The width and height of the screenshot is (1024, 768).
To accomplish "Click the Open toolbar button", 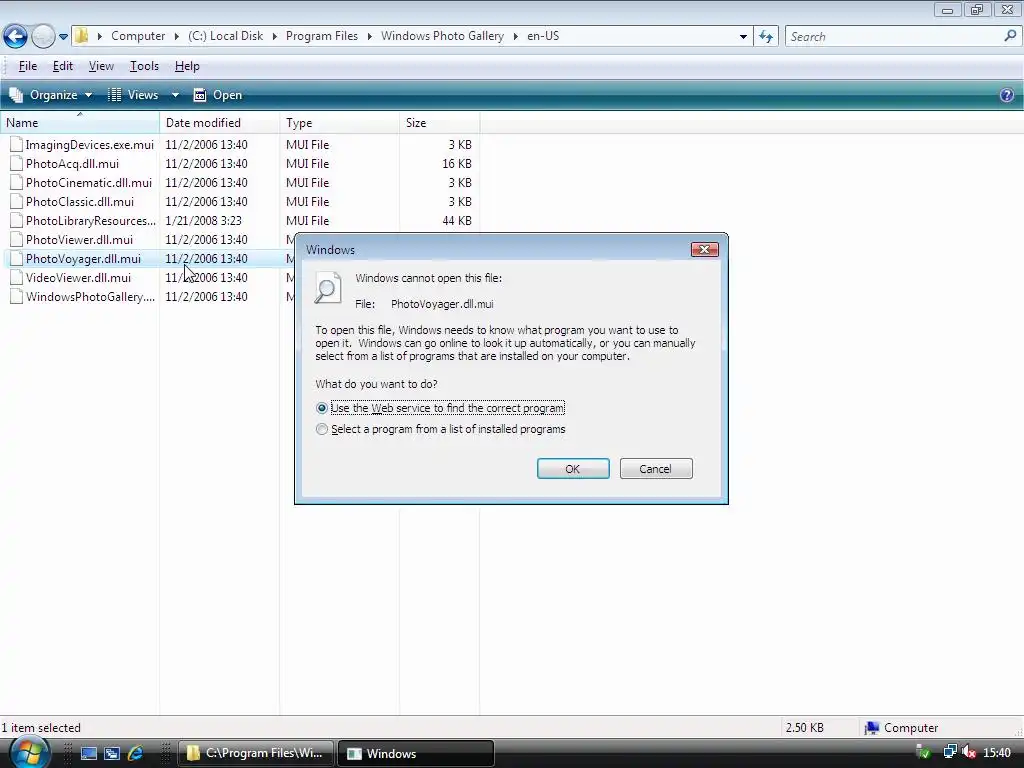I will [218, 95].
